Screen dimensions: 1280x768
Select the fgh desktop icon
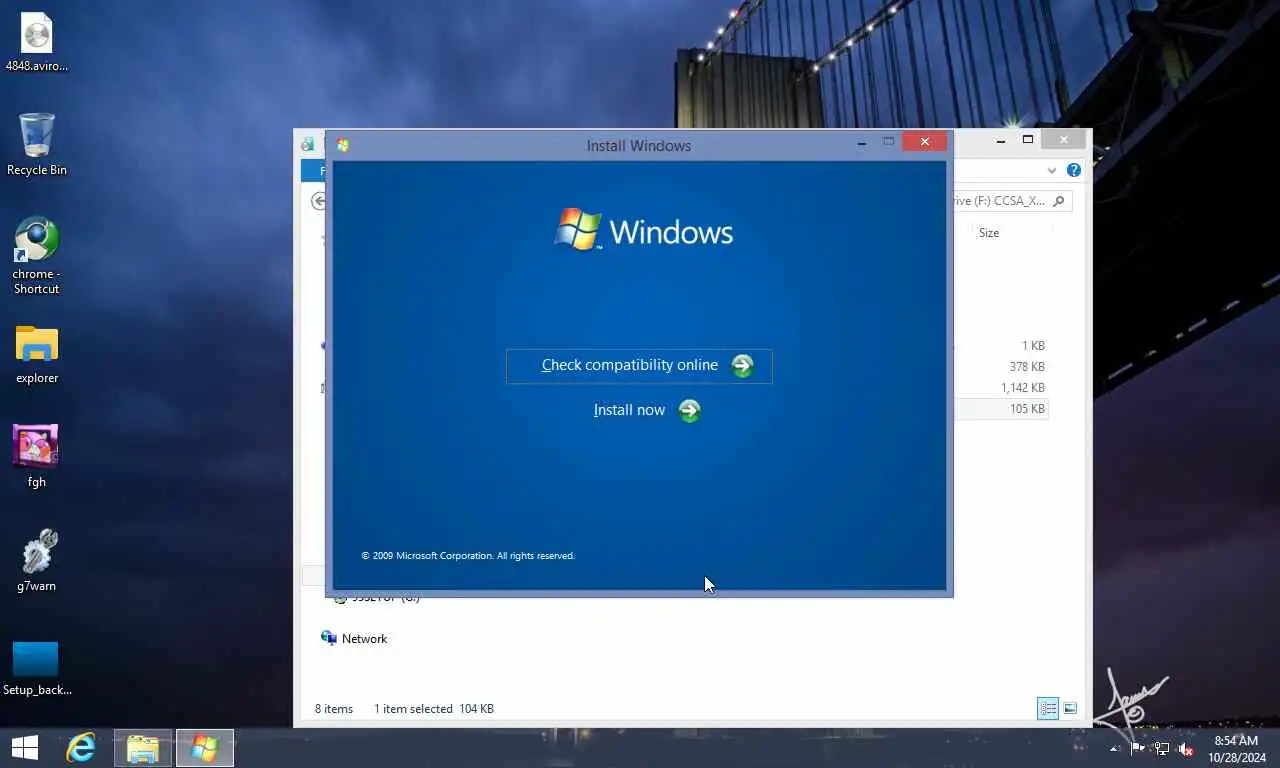pos(37,456)
